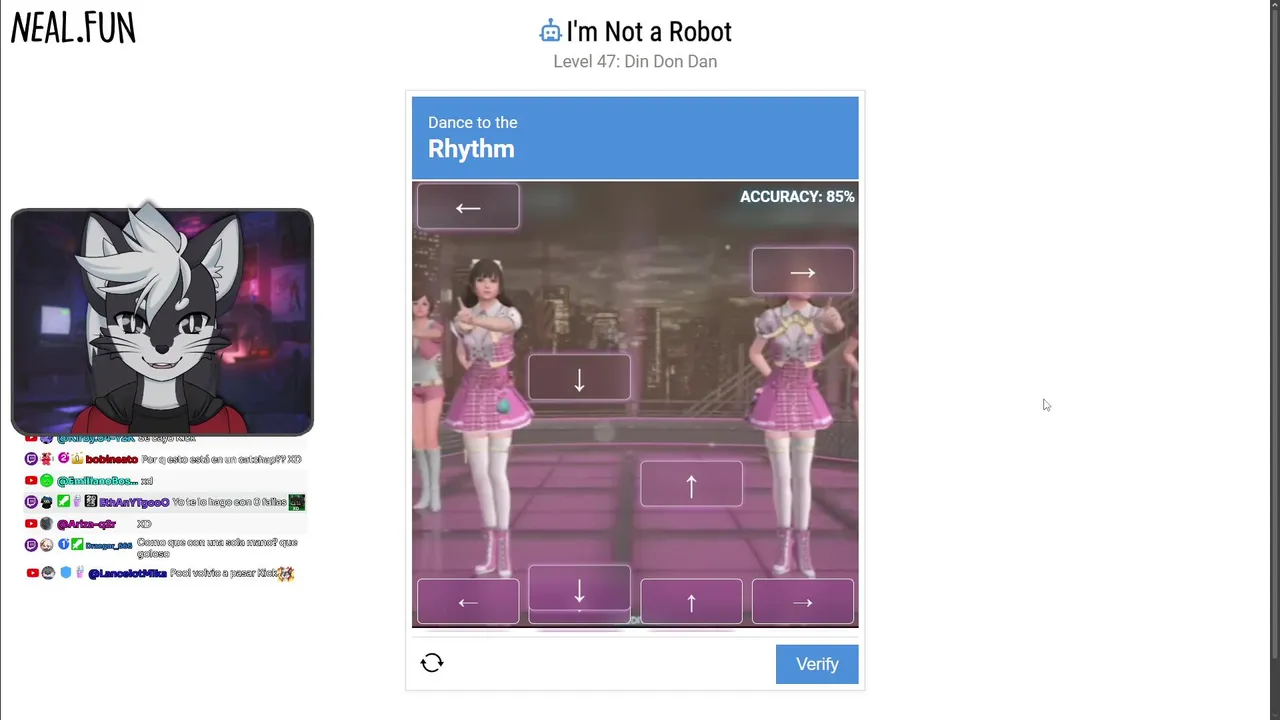Hit the falling up arrow in mid-video
The image size is (1280, 720).
tap(691, 485)
